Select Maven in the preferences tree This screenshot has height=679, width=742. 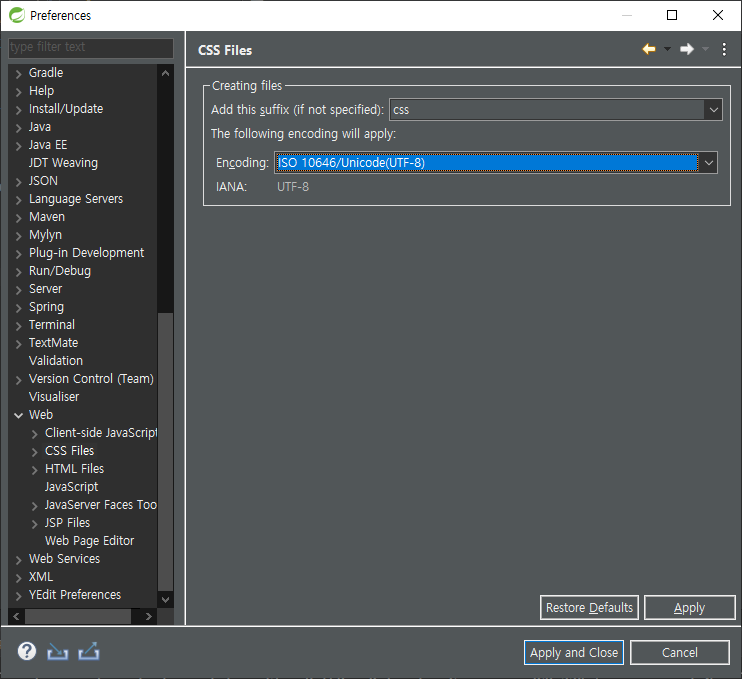(47, 217)
